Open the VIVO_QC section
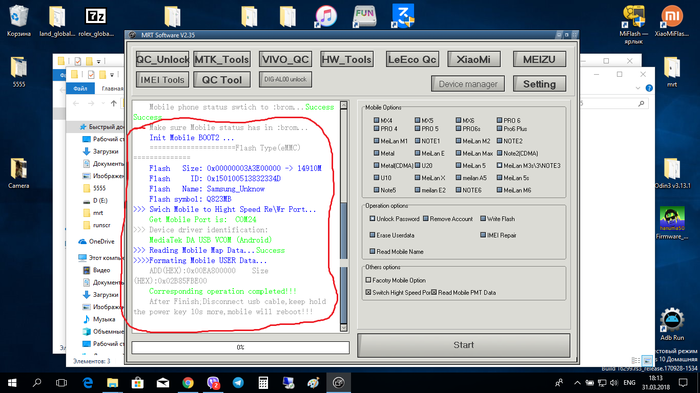 tap(285, 59)
